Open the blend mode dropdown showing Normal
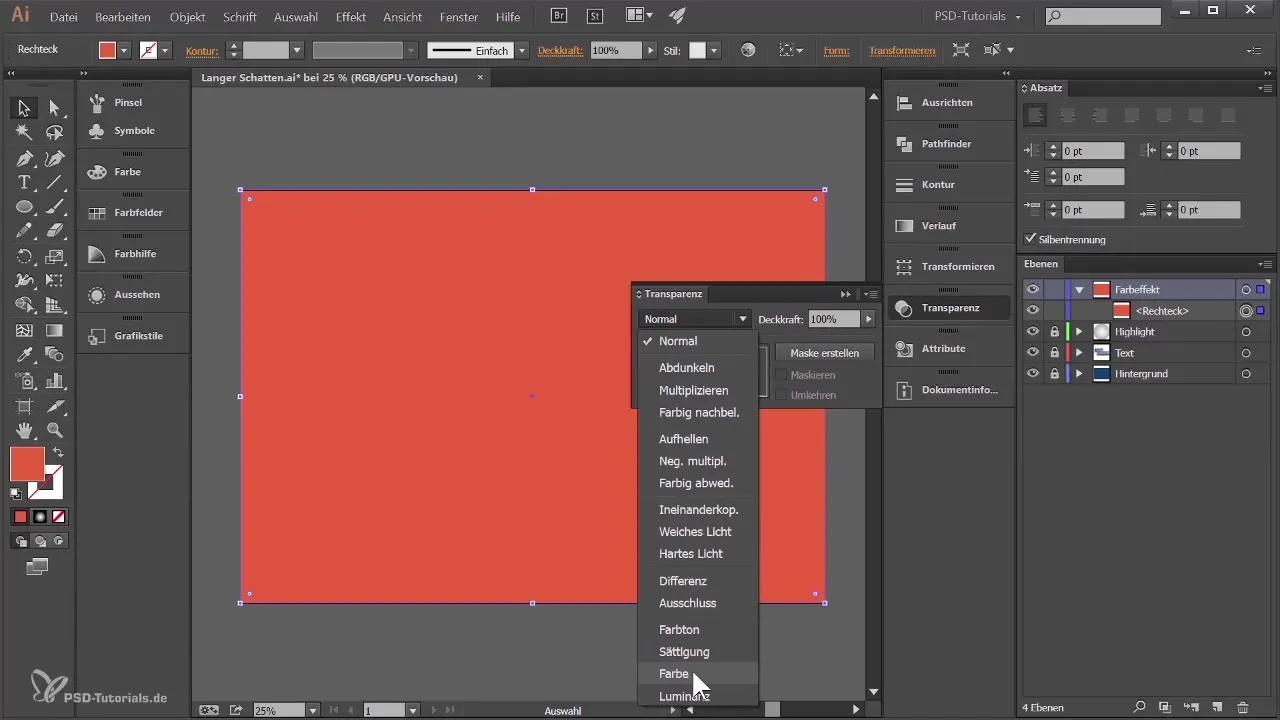The image size is (1280, 720). click(x=695, y=319)
